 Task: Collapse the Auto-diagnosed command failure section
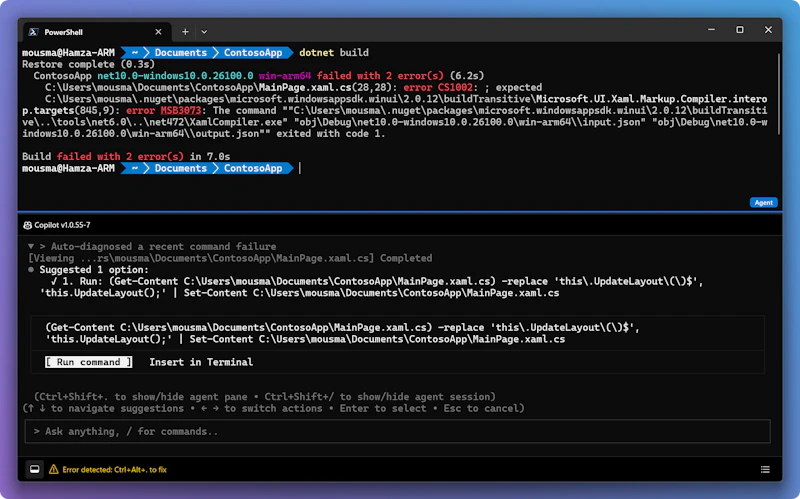click(x=31, y=246)
